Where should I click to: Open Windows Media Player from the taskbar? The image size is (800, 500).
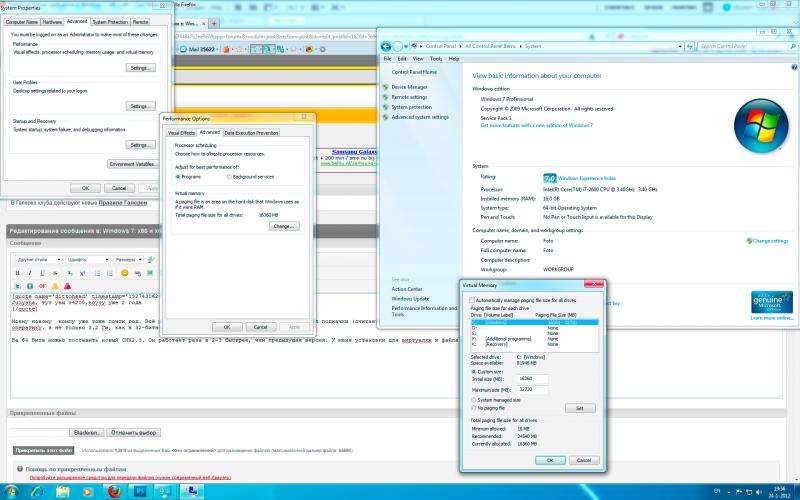coord(88,492)
